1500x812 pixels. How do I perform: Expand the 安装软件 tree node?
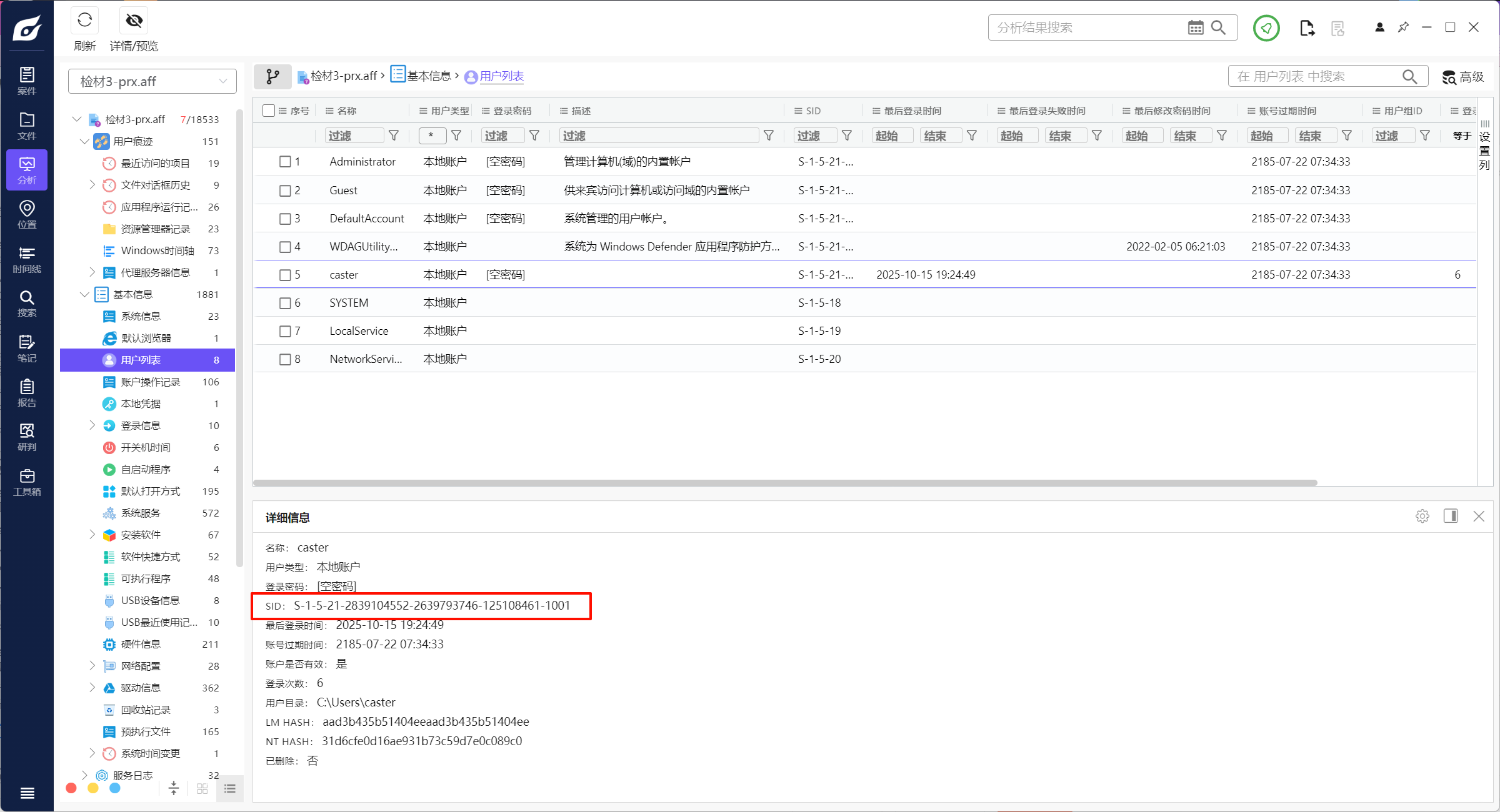(x=92, y=535)
